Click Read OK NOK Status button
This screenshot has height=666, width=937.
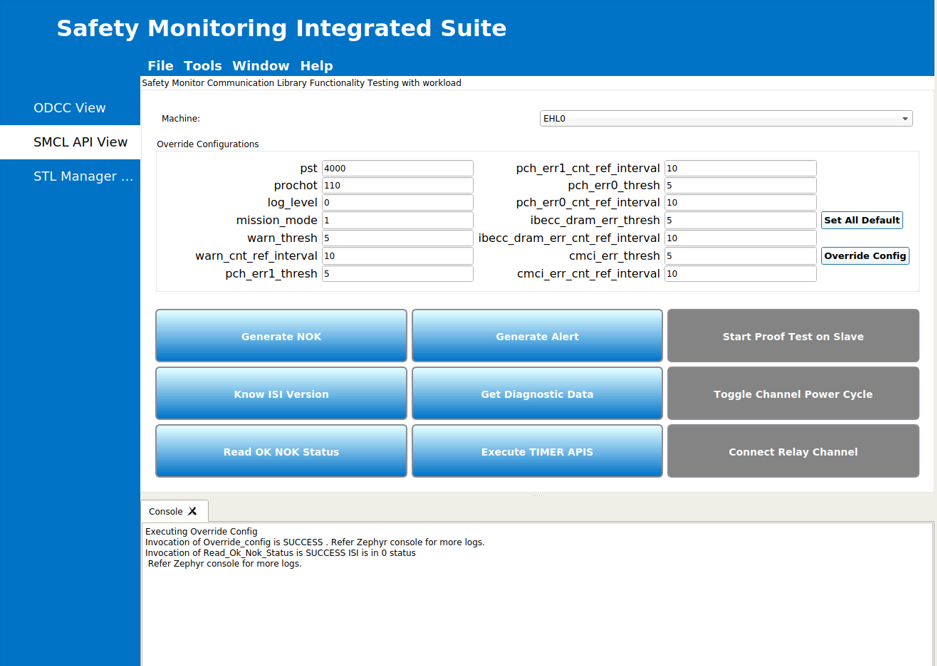click(281, 452)
